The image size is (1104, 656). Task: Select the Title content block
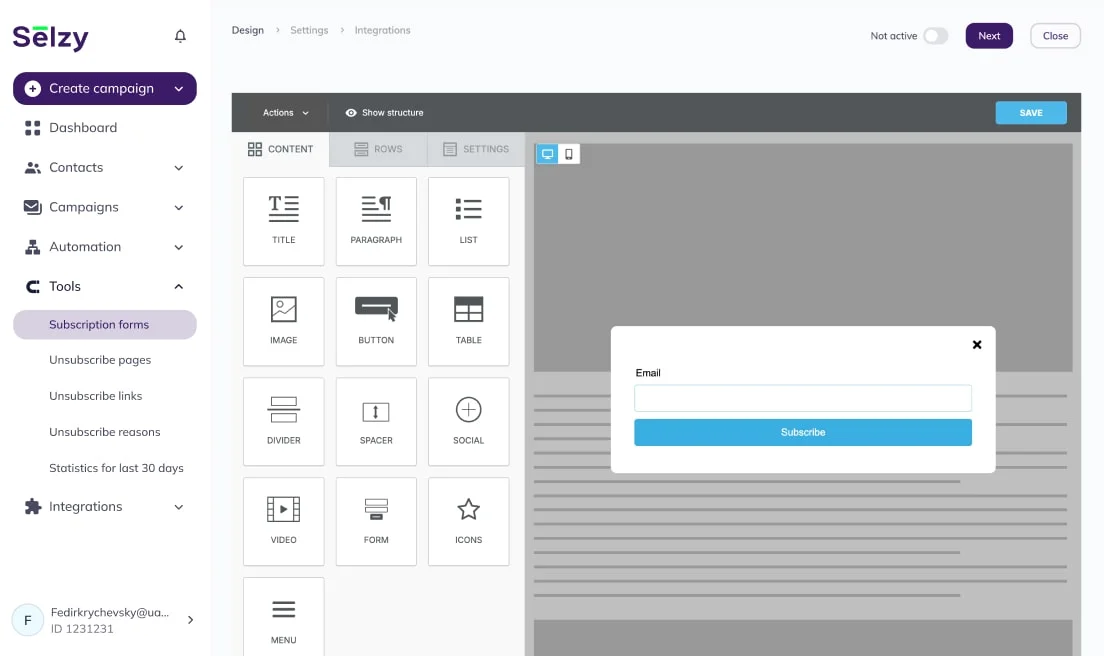(283, 220)
